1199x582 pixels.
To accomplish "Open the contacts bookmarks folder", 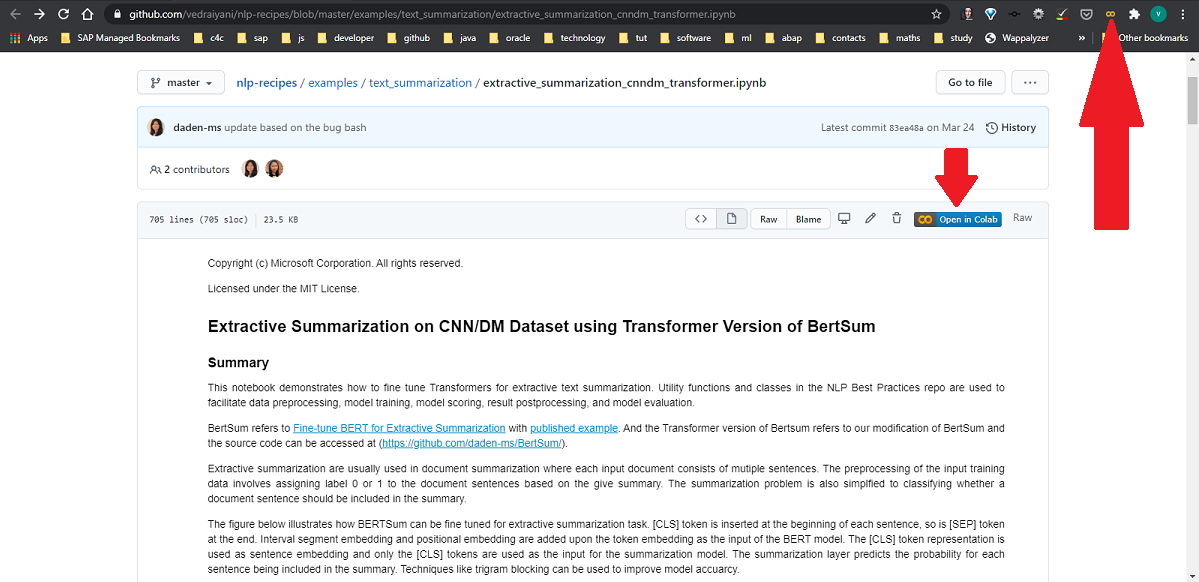I will (x=840, y=37).
